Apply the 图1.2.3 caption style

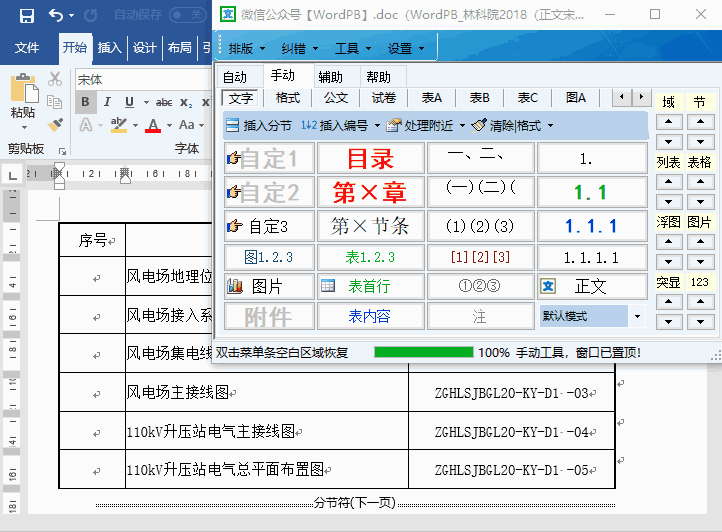pos(269,257)
